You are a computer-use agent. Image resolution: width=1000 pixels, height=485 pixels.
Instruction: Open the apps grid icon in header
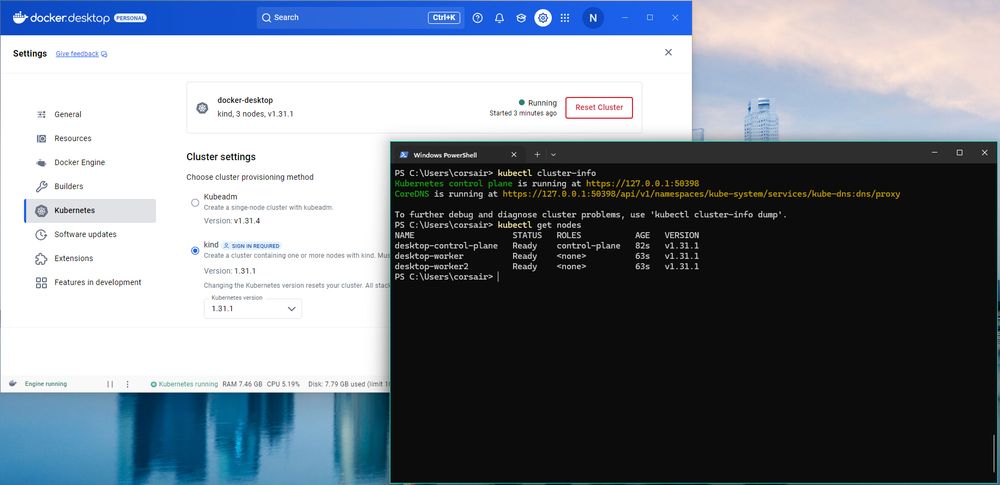[565, 18]
